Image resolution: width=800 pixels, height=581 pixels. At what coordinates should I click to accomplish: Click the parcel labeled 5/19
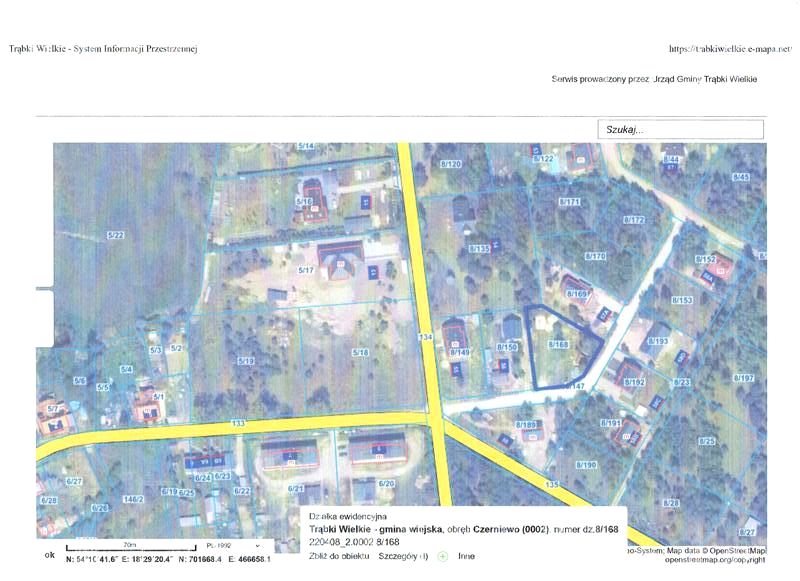246,358
